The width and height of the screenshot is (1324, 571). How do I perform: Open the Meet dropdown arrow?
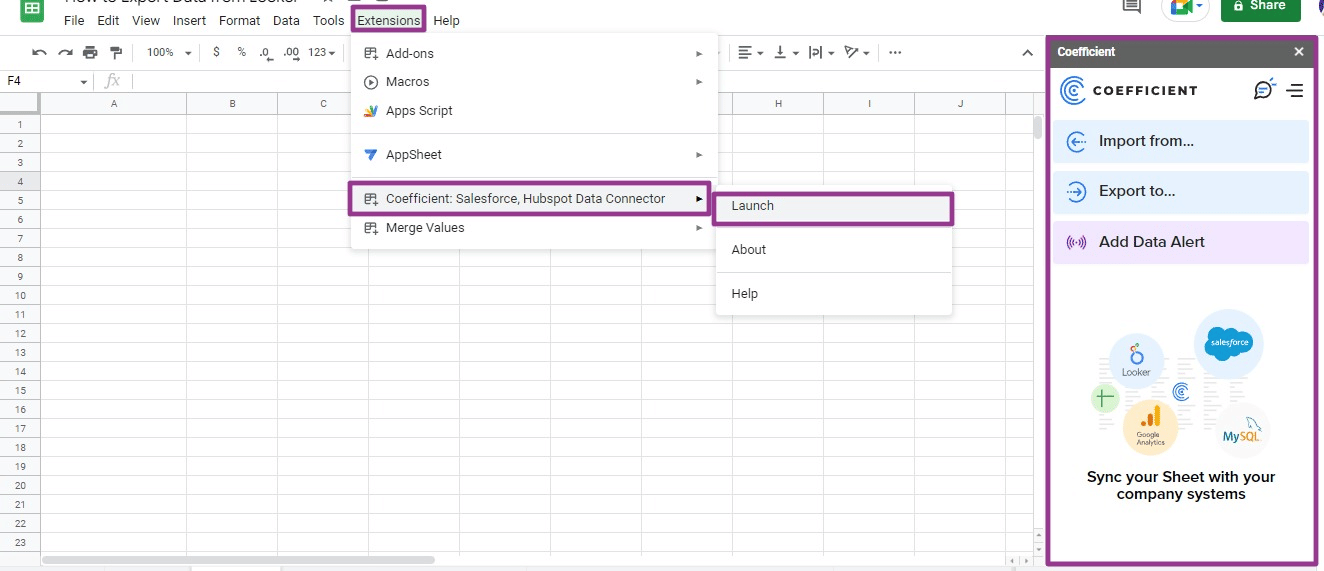(1199, 6)
